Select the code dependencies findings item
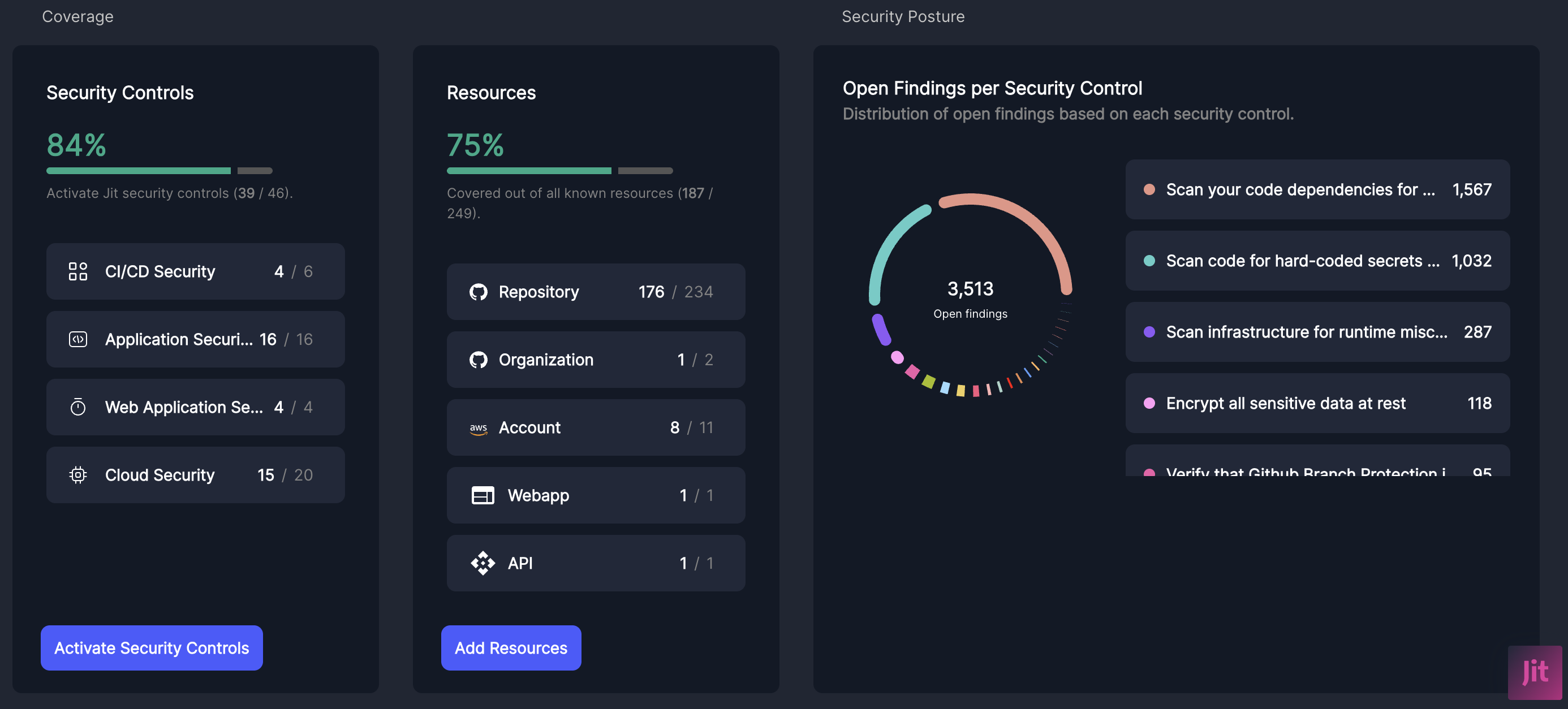 pyautogui.click(x=1317, y=190)
